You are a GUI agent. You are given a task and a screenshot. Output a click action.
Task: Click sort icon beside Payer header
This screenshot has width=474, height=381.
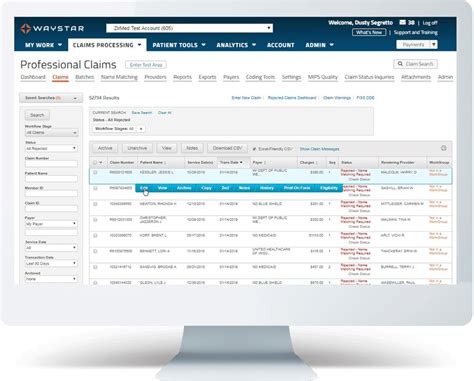(265, 162)
